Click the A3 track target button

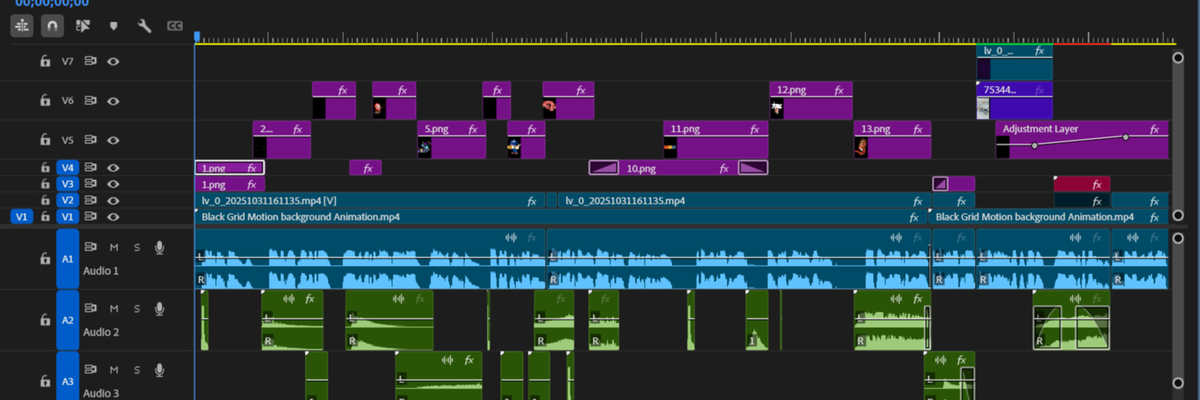(x=67, y=380)
